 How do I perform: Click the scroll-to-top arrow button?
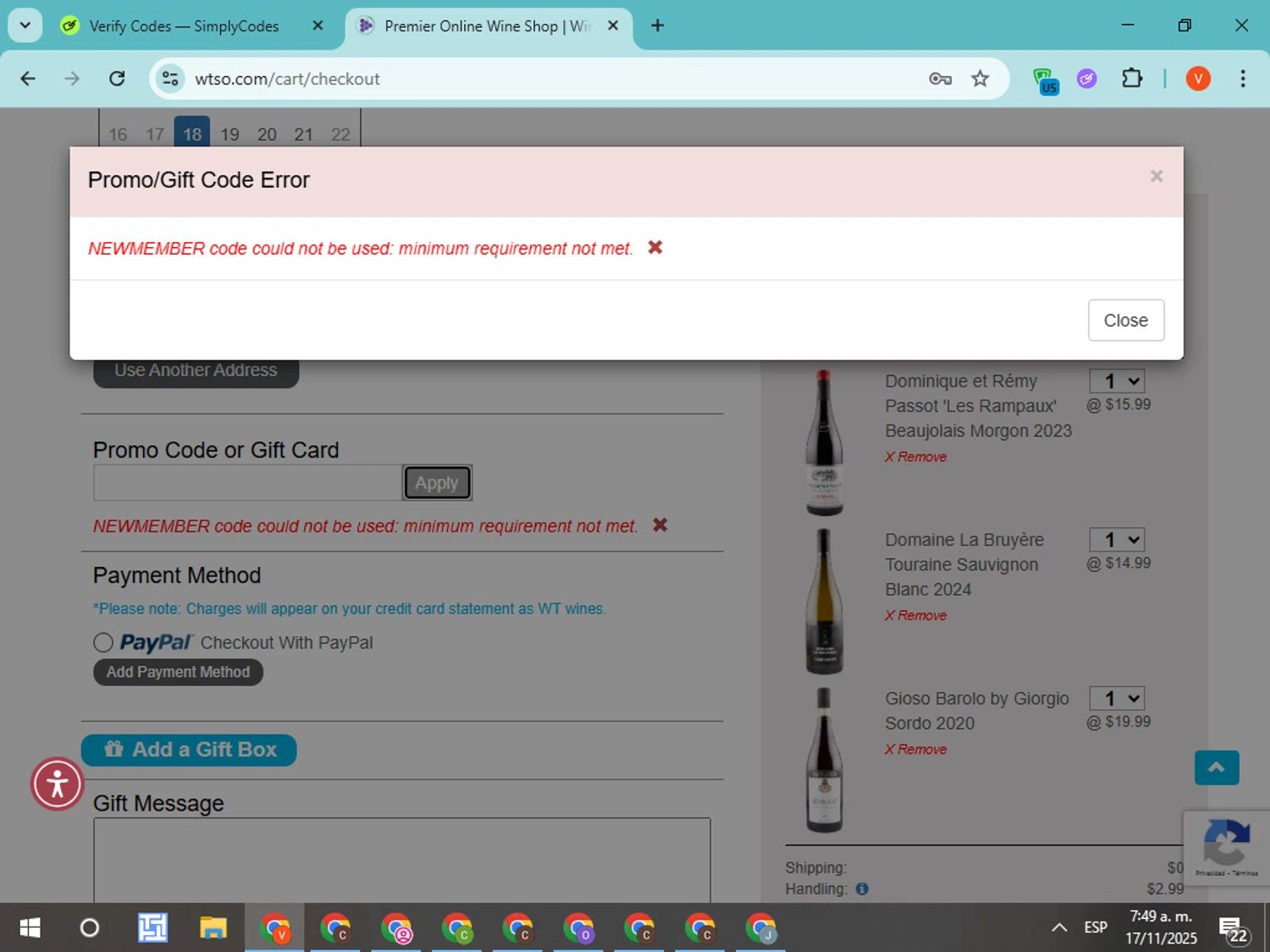point(1217,768)
